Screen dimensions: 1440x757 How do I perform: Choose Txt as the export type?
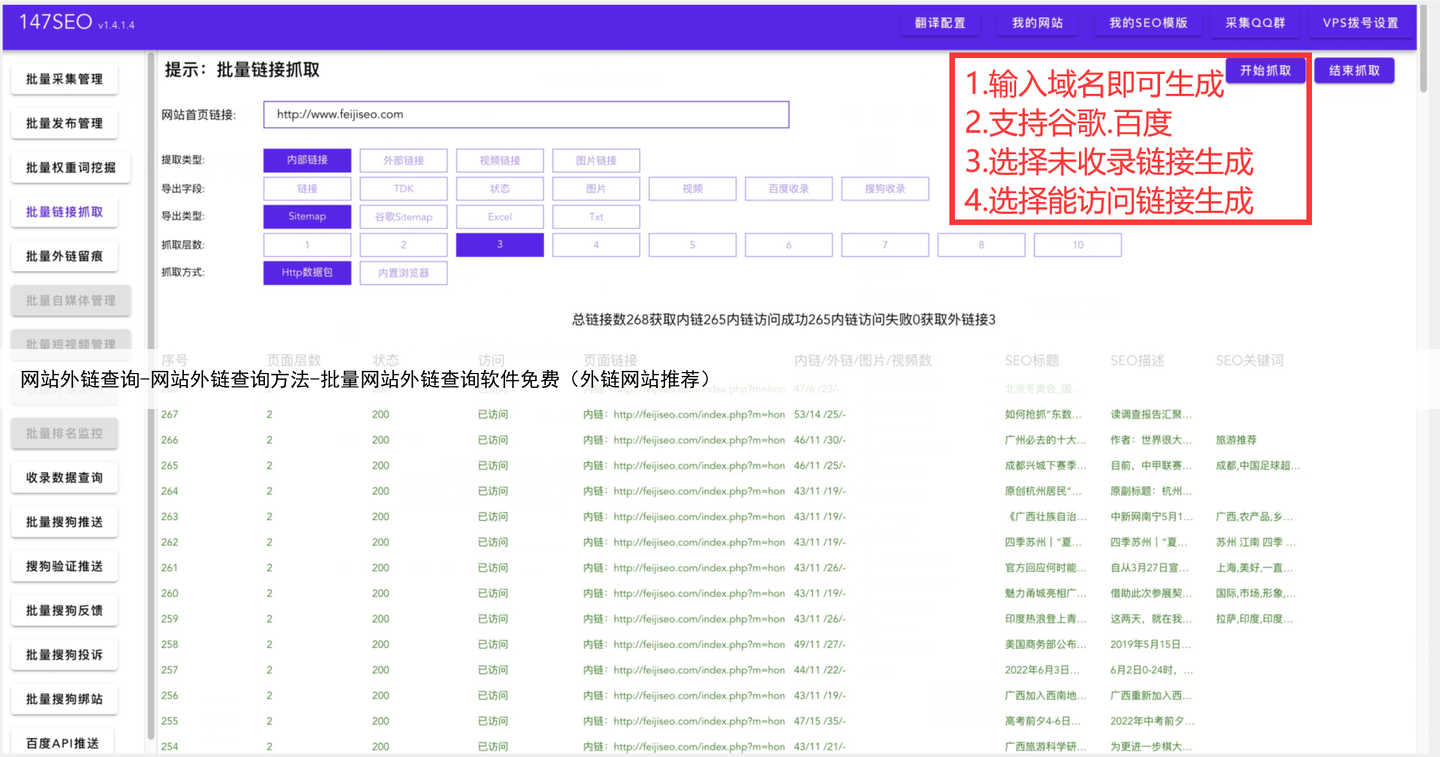(595, 216)
